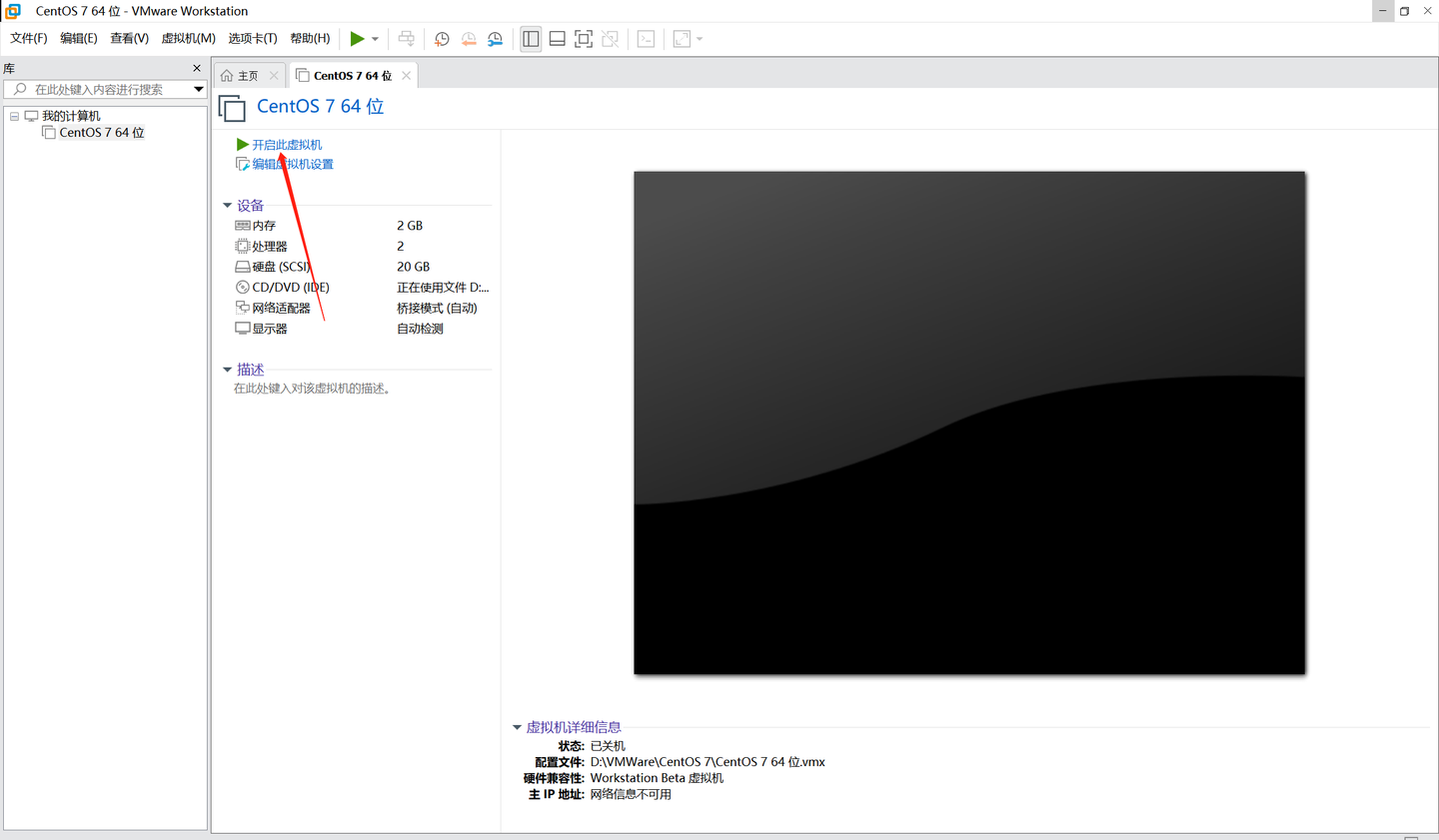1439x840 pixels.
Task: Click the 开启此虚拟机 link
Action: 286,144
